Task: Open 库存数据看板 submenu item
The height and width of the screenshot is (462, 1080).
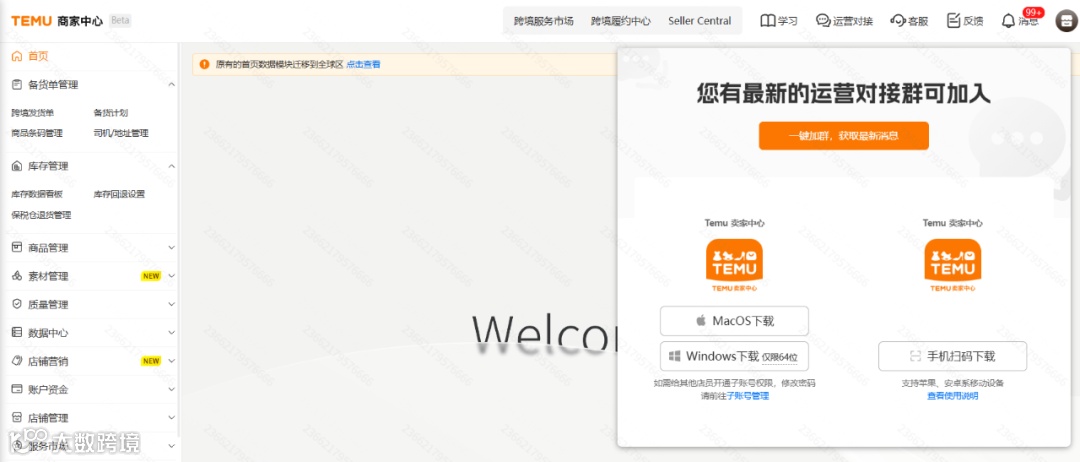Action: 37,194
